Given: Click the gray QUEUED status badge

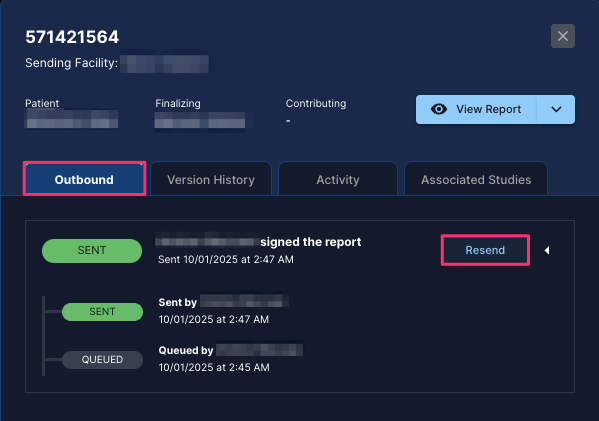Looking at the screenshot, I should click(102, 360).
